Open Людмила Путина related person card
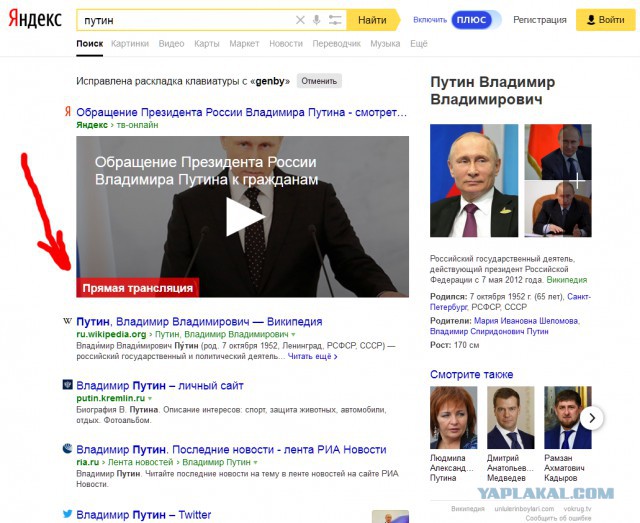Viewport: 640px width, 523px height. click(x=453, y=434)
